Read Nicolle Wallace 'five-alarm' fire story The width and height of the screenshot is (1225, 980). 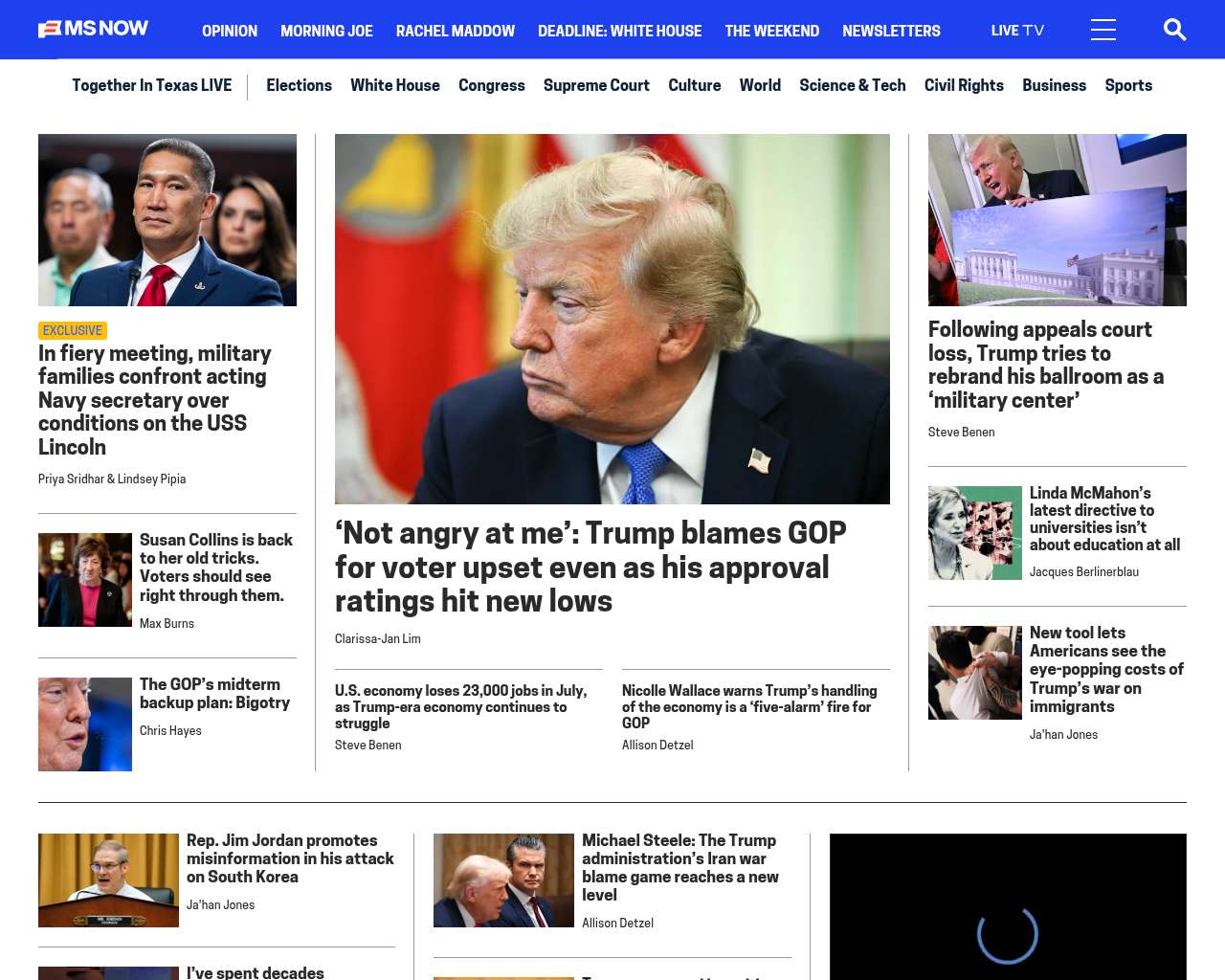pos(749,707)
